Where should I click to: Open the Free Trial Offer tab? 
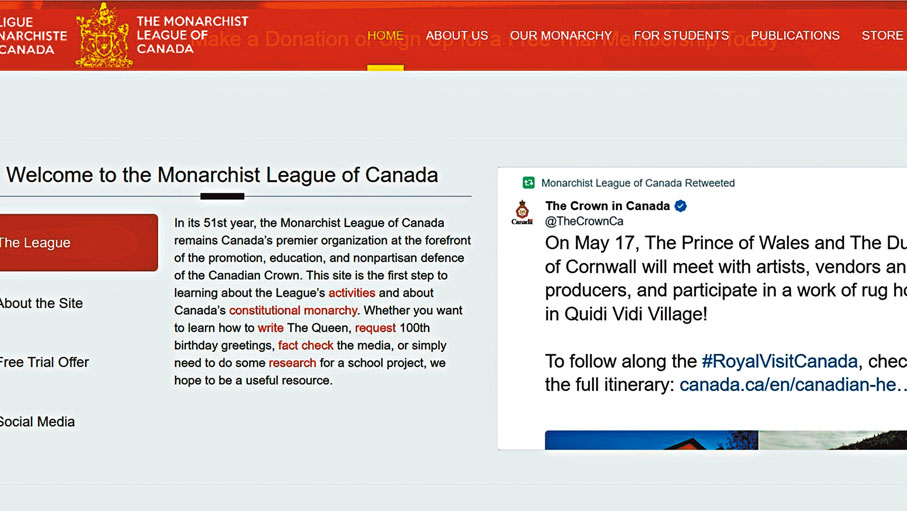click(x=45, y=362)
